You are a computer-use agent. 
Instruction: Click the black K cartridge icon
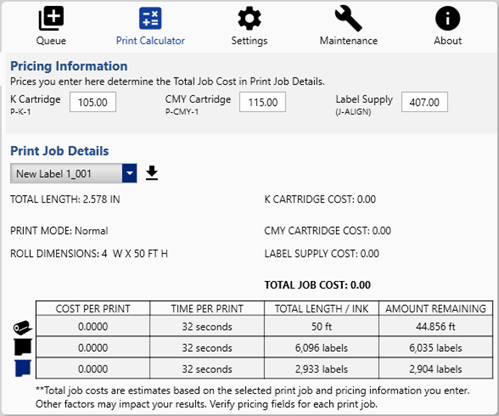pos(23,347)
